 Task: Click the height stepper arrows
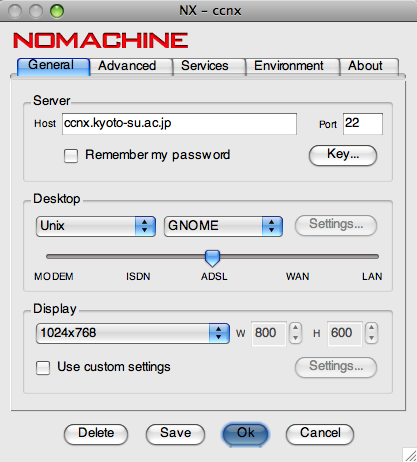click(x=371, y=333)
